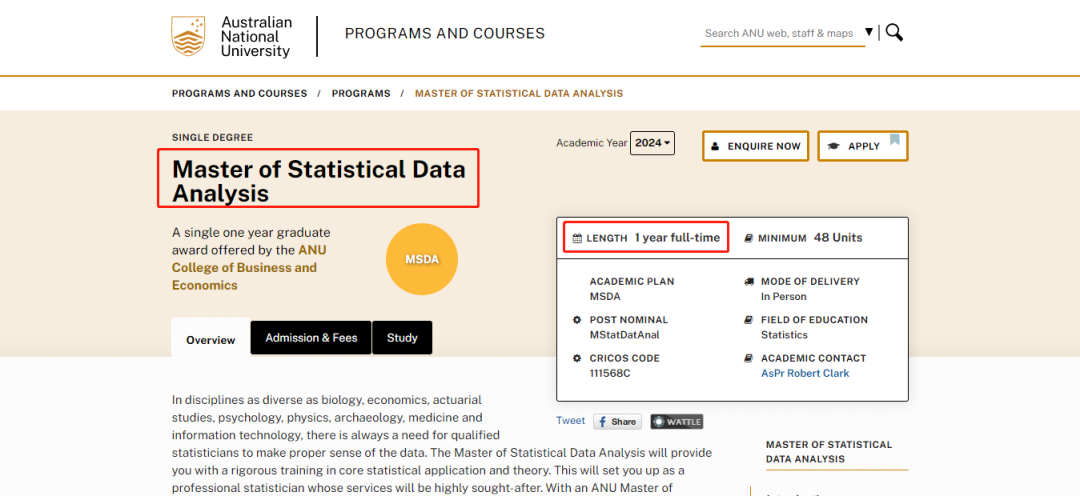Viewport: 1080px width, 496px height.
Task: Click the 48 Units value
Action: click(x=838, y=238)
